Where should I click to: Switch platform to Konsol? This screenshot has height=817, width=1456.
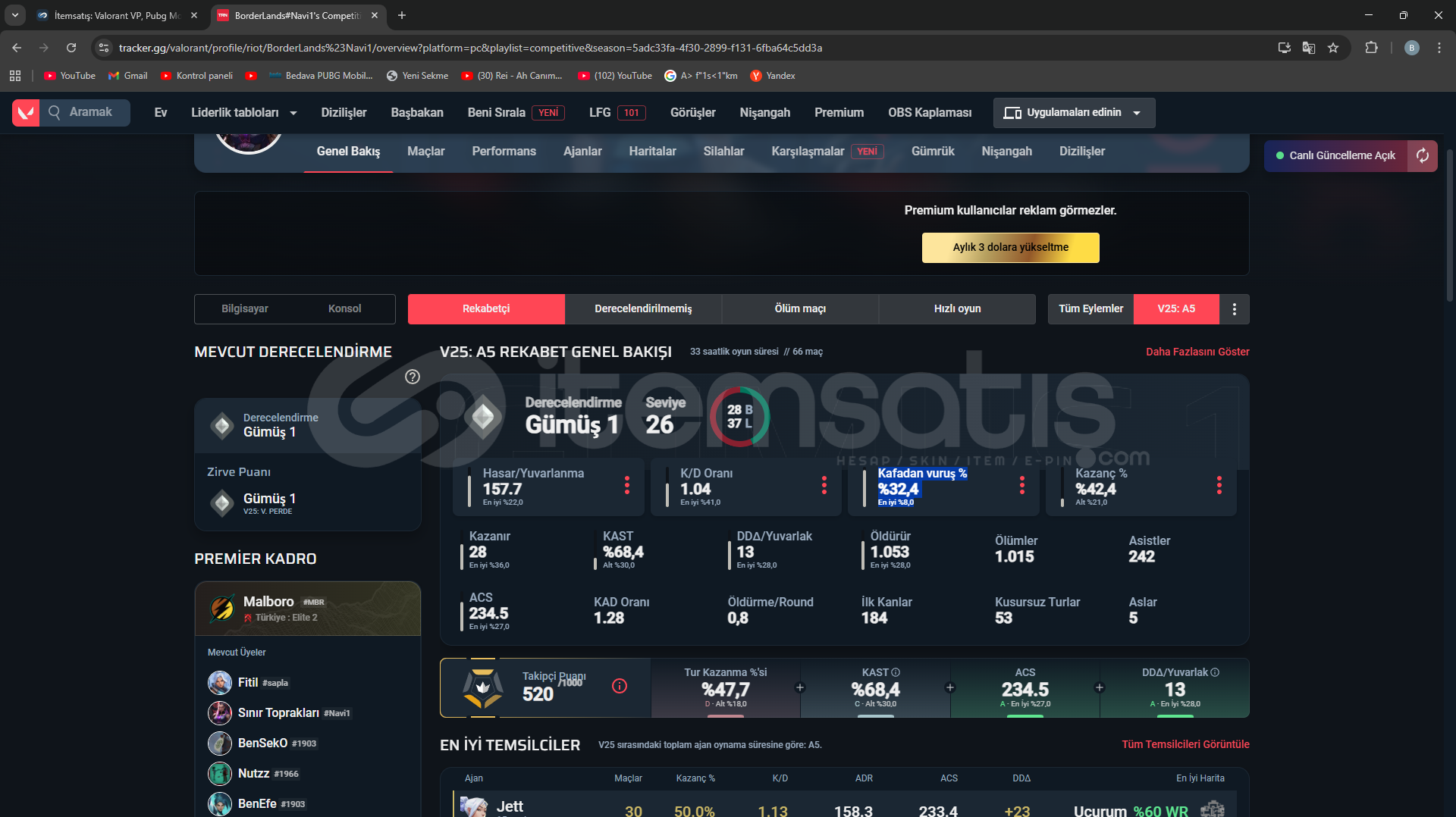pos(345,309)
